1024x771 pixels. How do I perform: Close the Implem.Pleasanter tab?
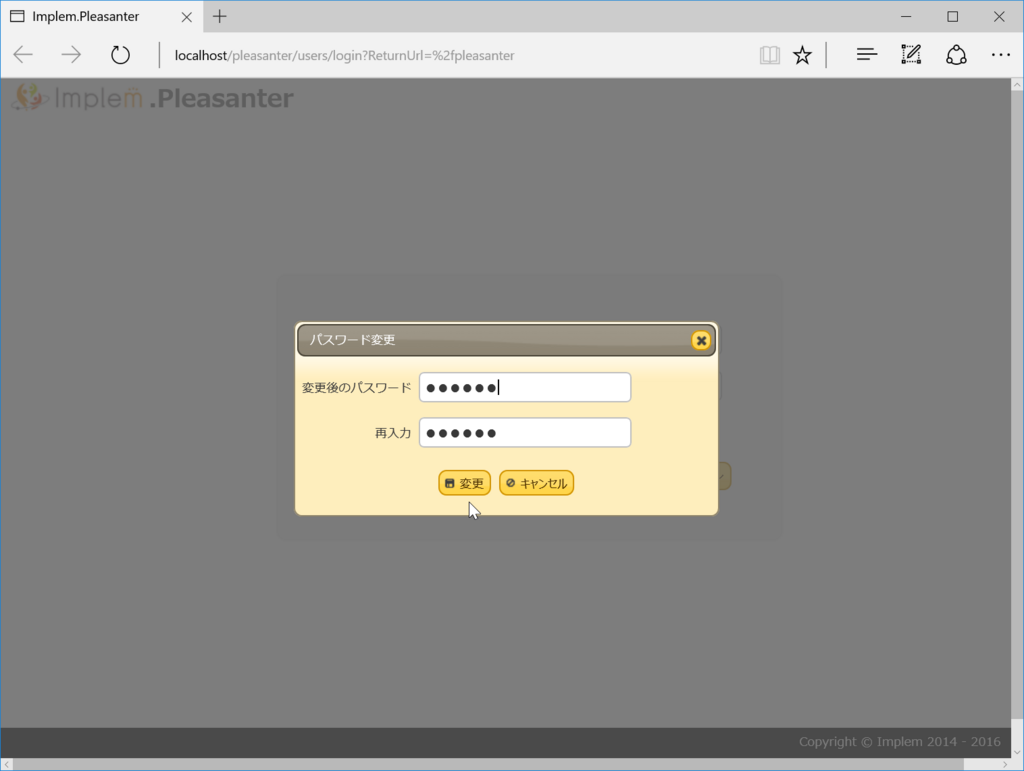coord(187,17)
